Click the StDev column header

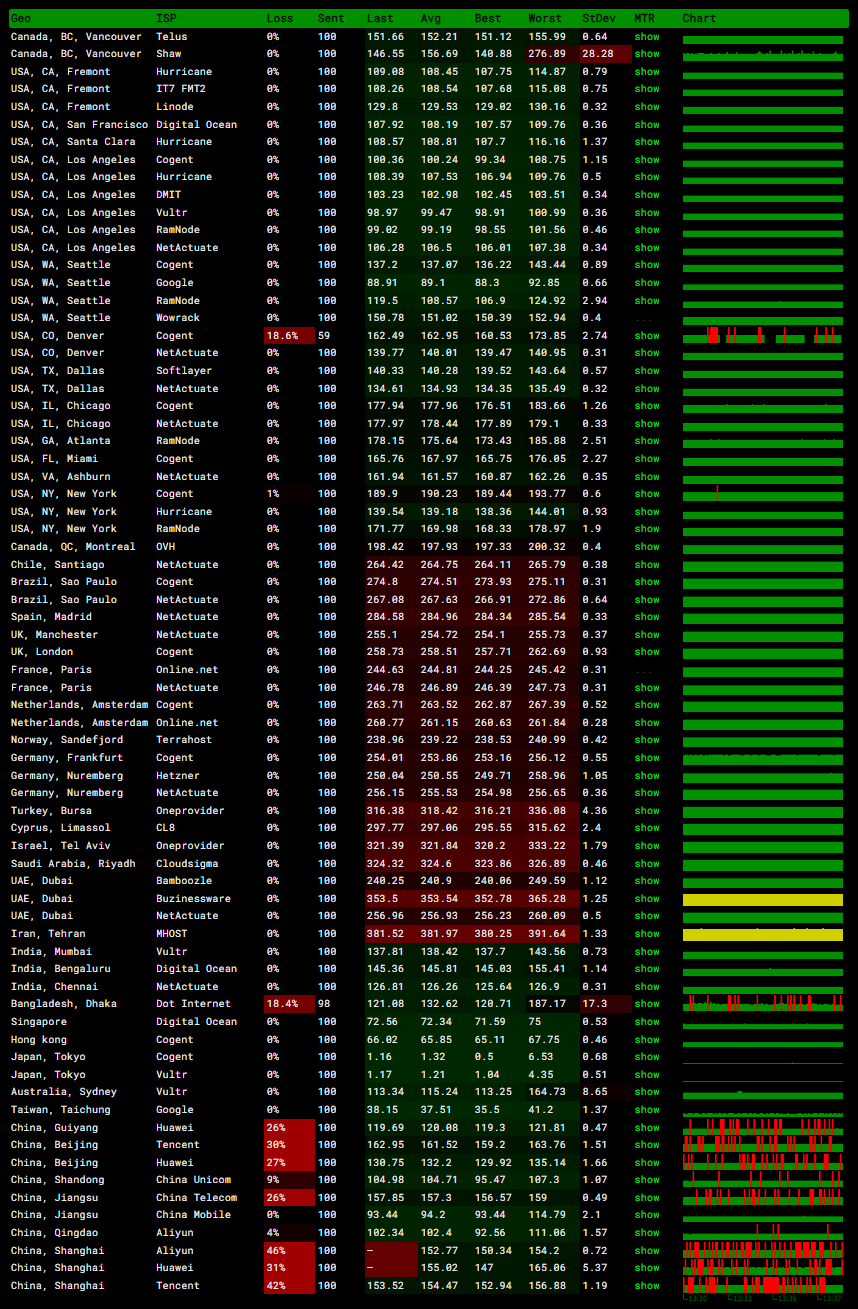tap(599, 18)
